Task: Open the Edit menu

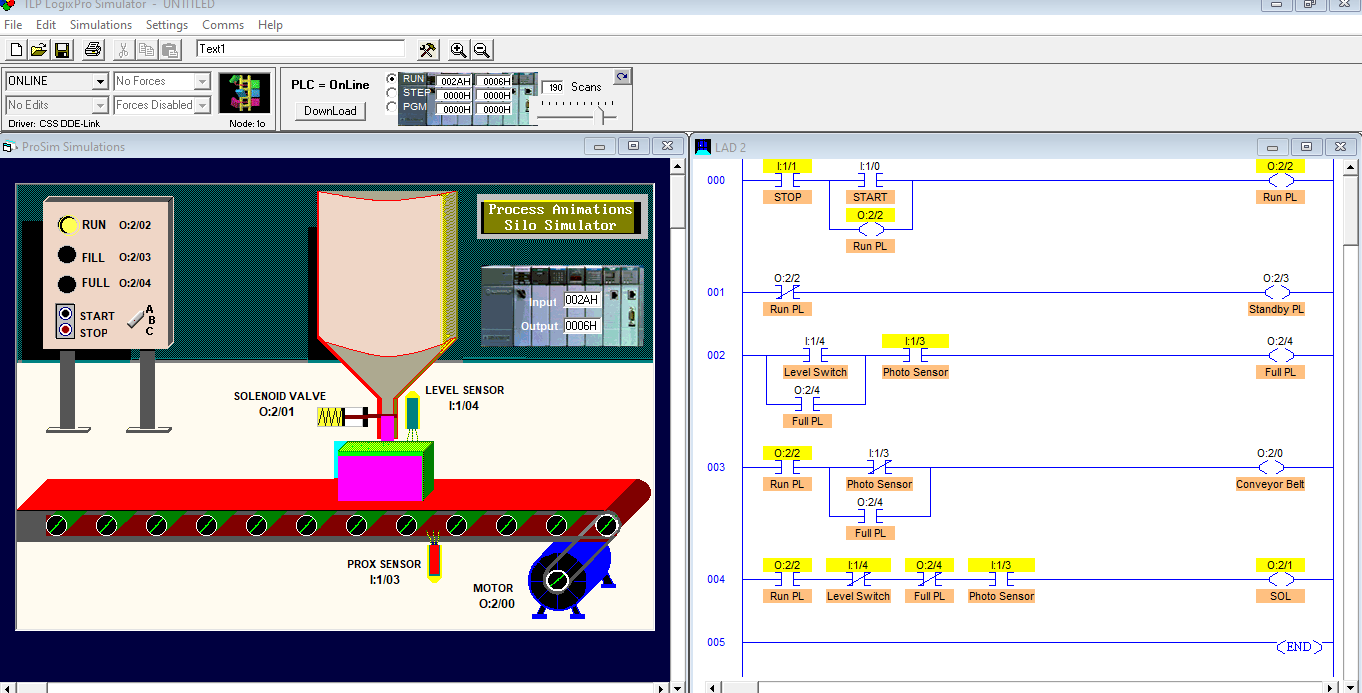Action: (x=46, y=24)
